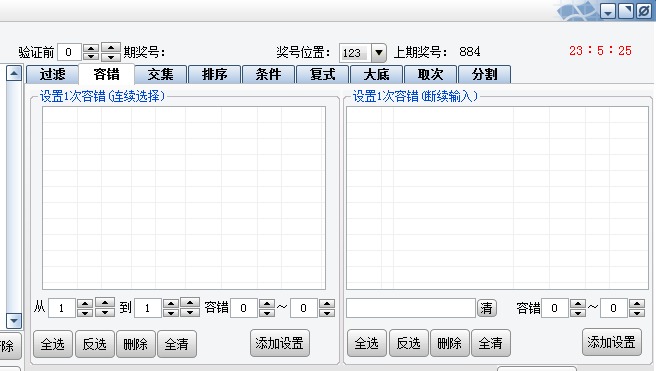Viewport: 656px width, 371px height.
Task: Switch to the 交集 tab
Action: pos(161,74)
